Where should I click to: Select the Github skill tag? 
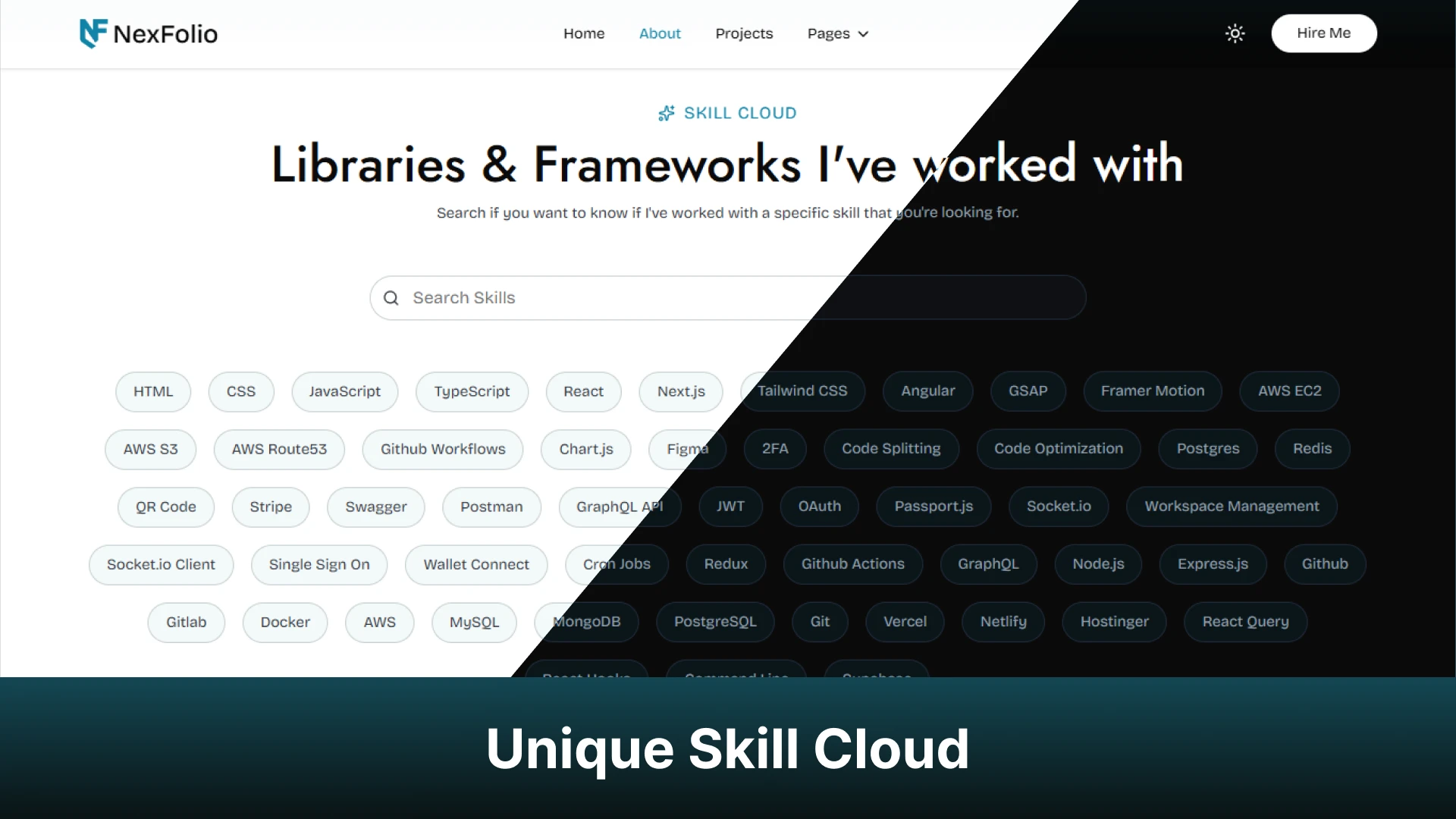pyautogui.click(x=1325, y=563)
